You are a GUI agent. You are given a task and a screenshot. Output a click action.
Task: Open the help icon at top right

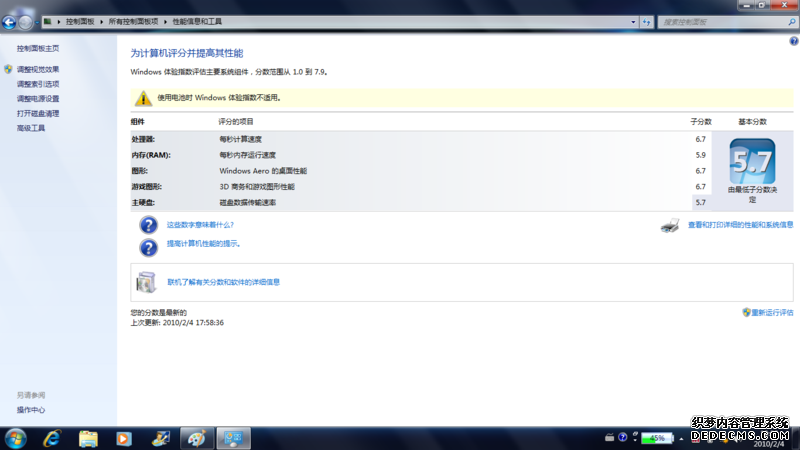click(x=794, y=41)
